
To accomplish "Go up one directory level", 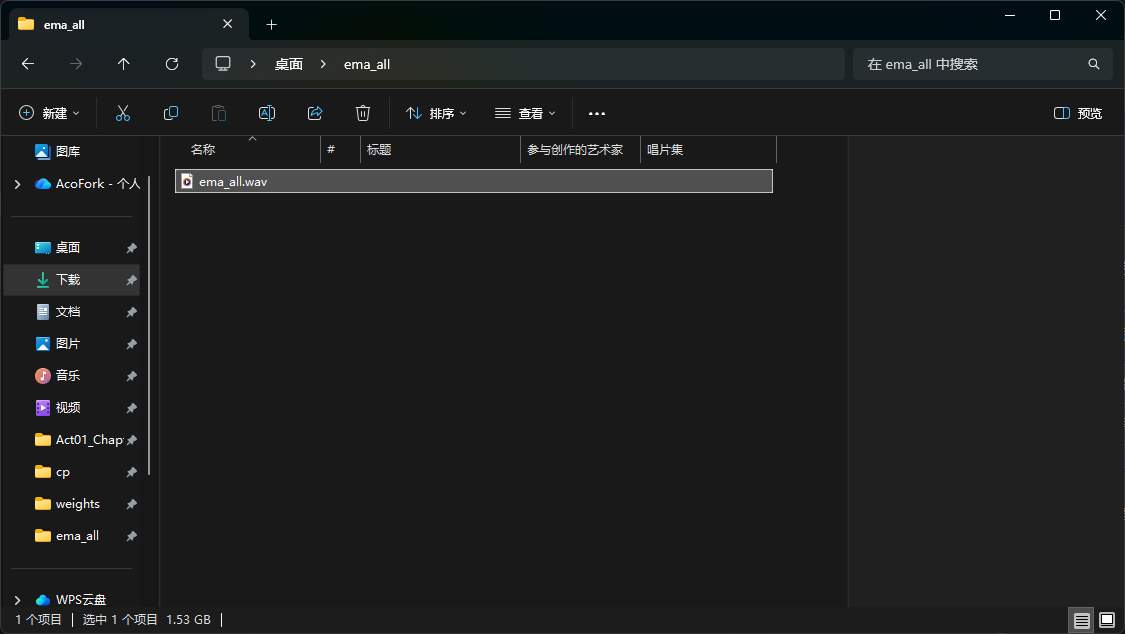I will 124,64.
